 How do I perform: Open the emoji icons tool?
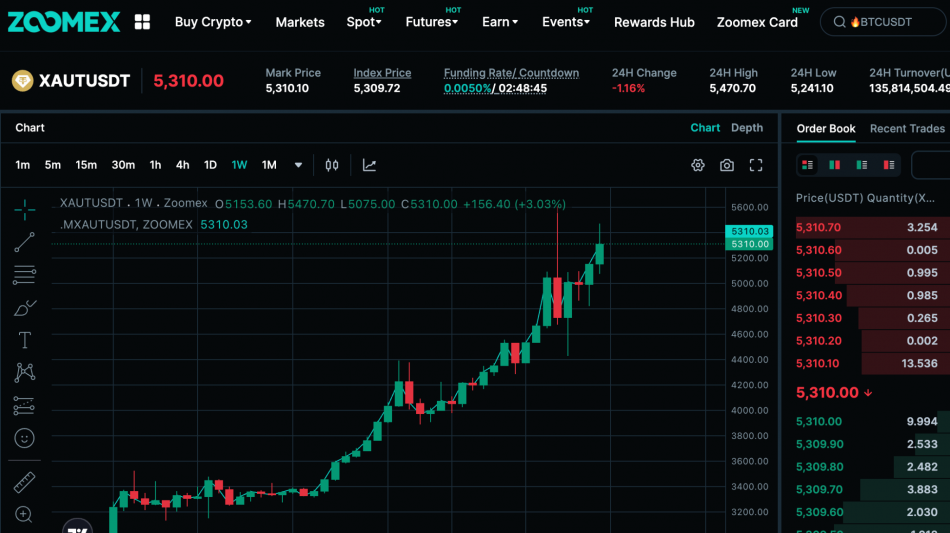coord(25,438)
